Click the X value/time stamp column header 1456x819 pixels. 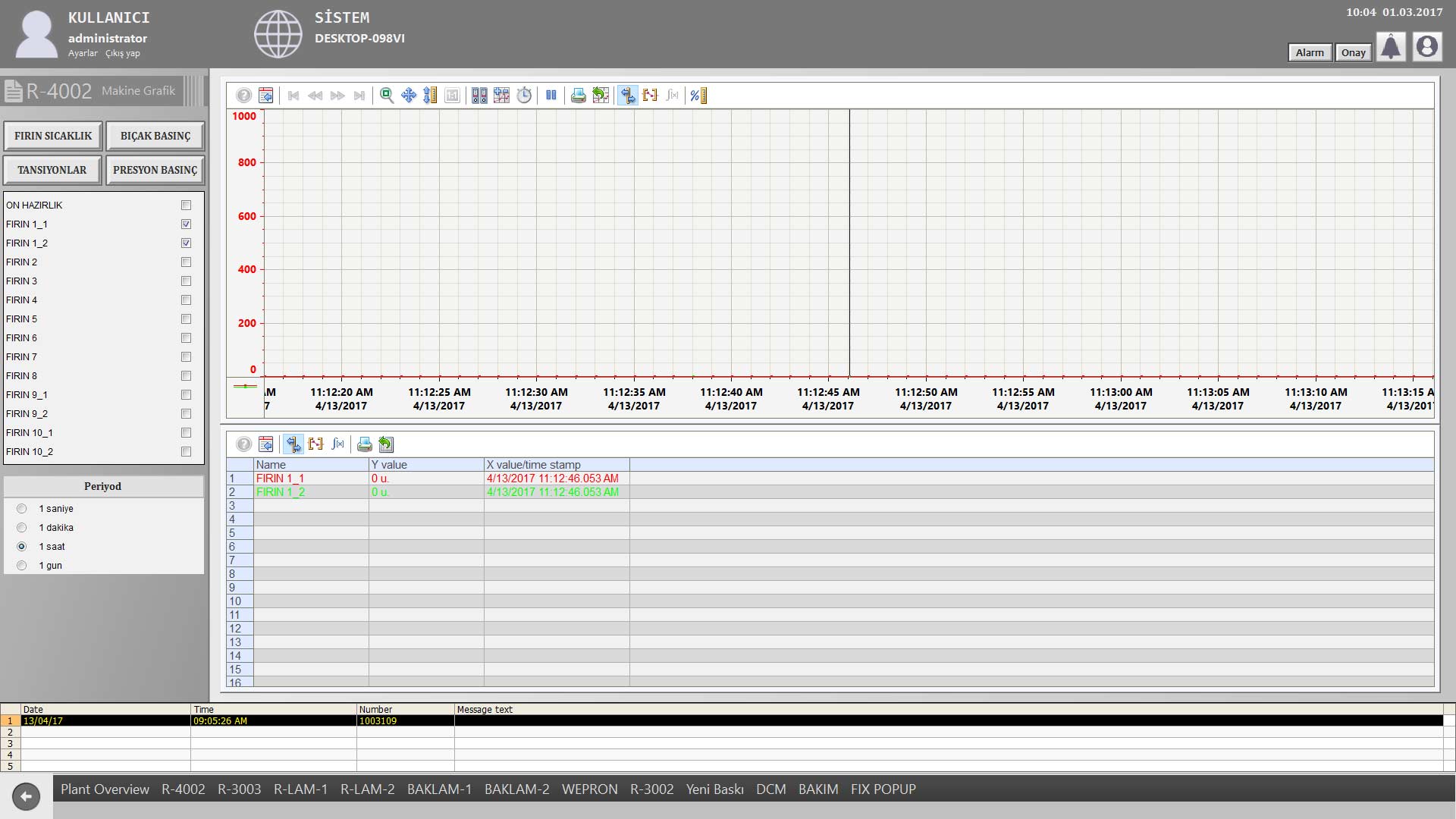[x=557, y=465]
